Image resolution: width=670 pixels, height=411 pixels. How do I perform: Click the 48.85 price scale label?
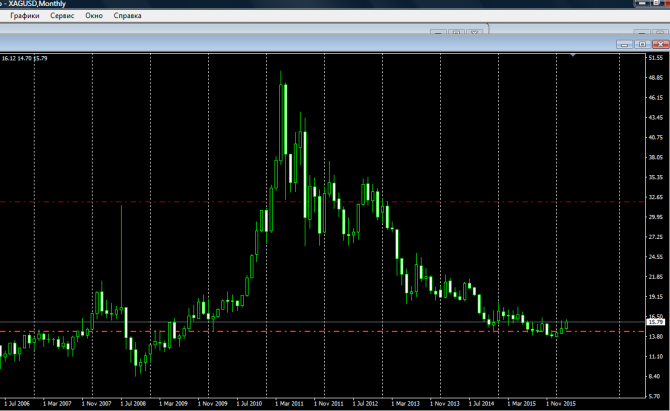(x=655, y=78)
